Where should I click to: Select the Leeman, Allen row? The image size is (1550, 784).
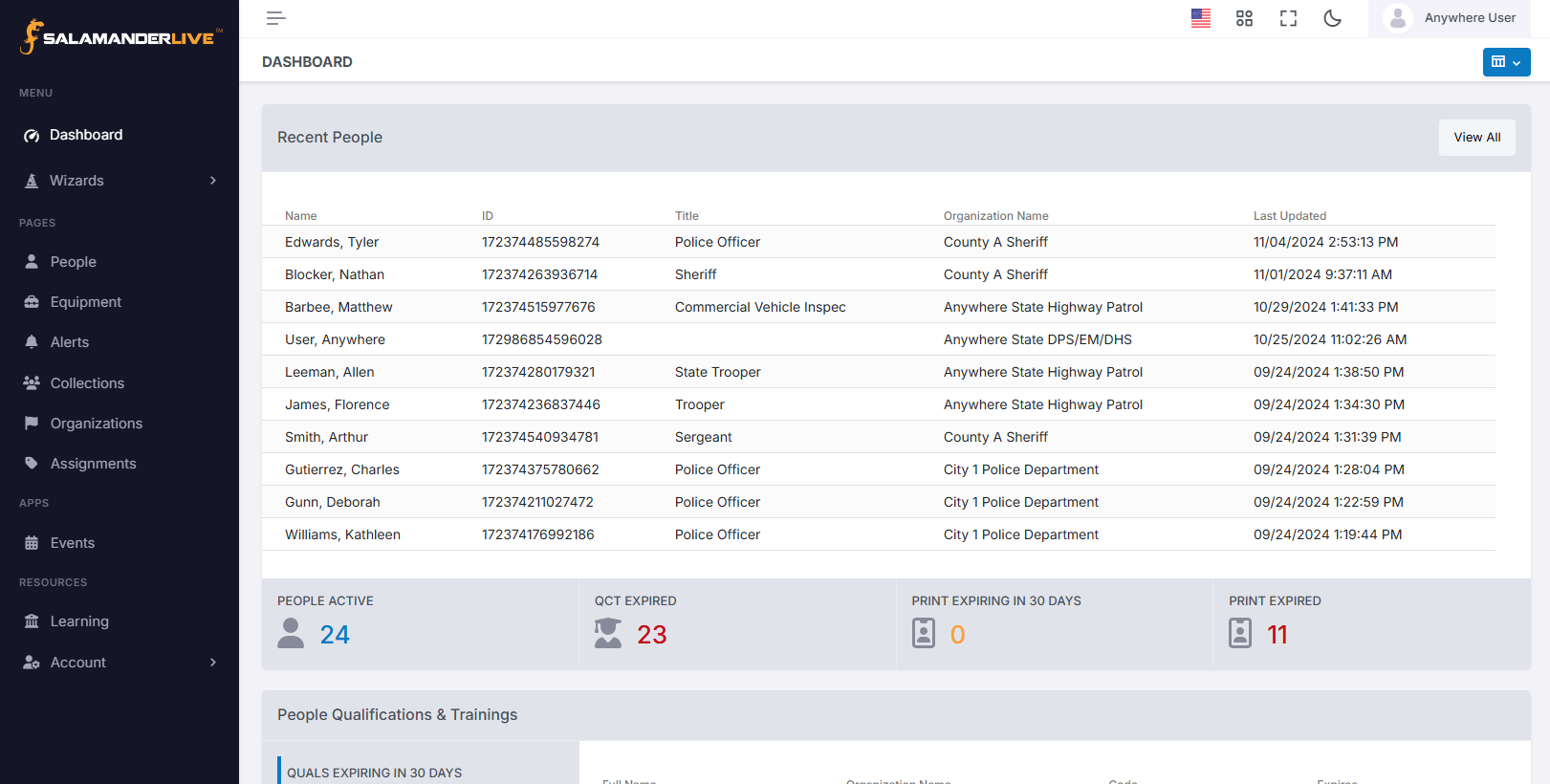tap(879, 372)
